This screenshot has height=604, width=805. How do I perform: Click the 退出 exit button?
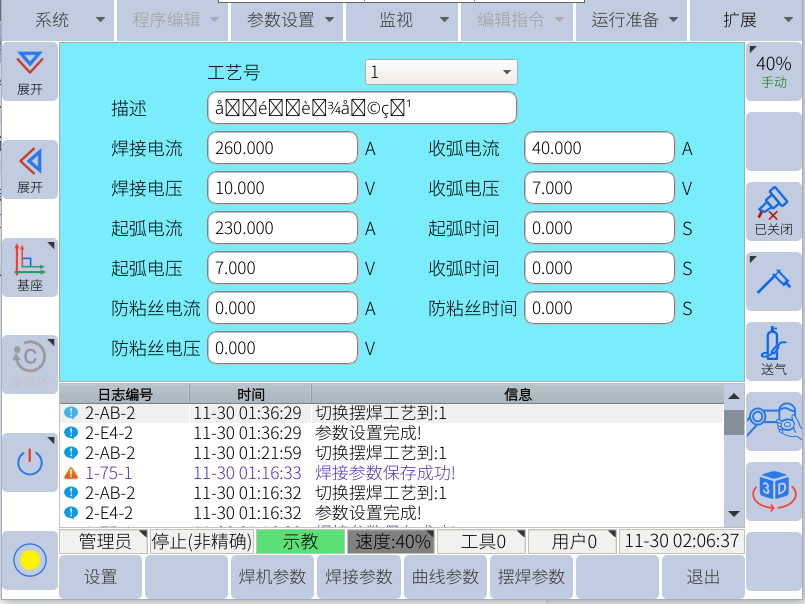coord(703,577)
